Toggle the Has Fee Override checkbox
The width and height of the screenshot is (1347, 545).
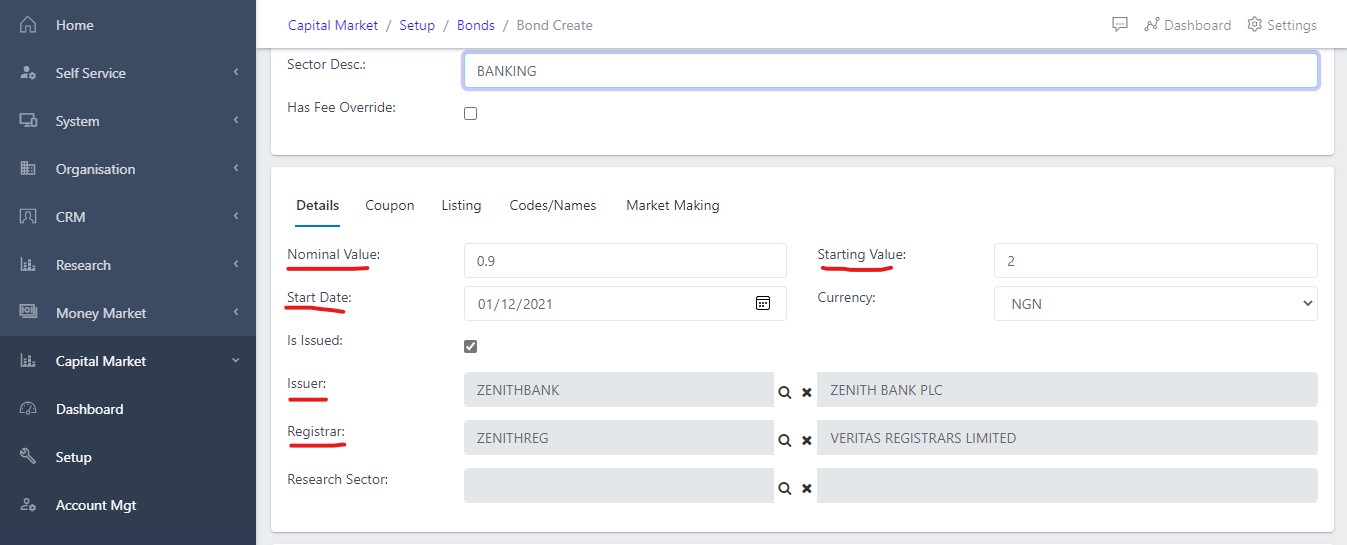pyautogui.click(x=471, y=114)
